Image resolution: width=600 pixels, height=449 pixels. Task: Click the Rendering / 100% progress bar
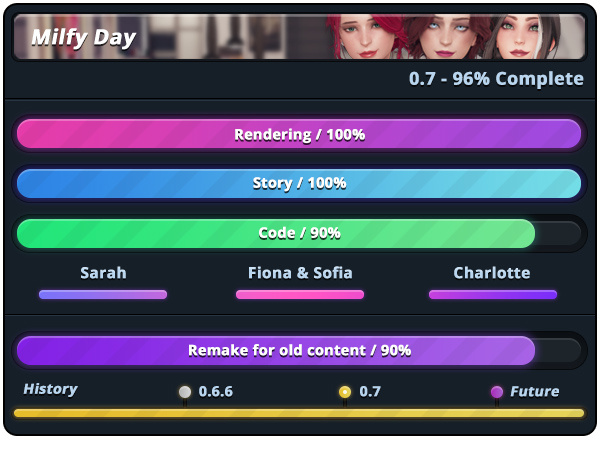pyautogui.click(x=299, y=134)
